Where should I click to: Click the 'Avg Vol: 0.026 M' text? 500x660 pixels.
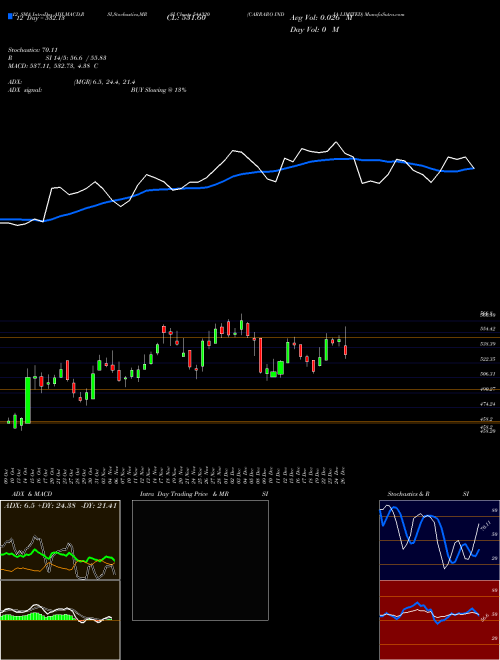(320, 18)
